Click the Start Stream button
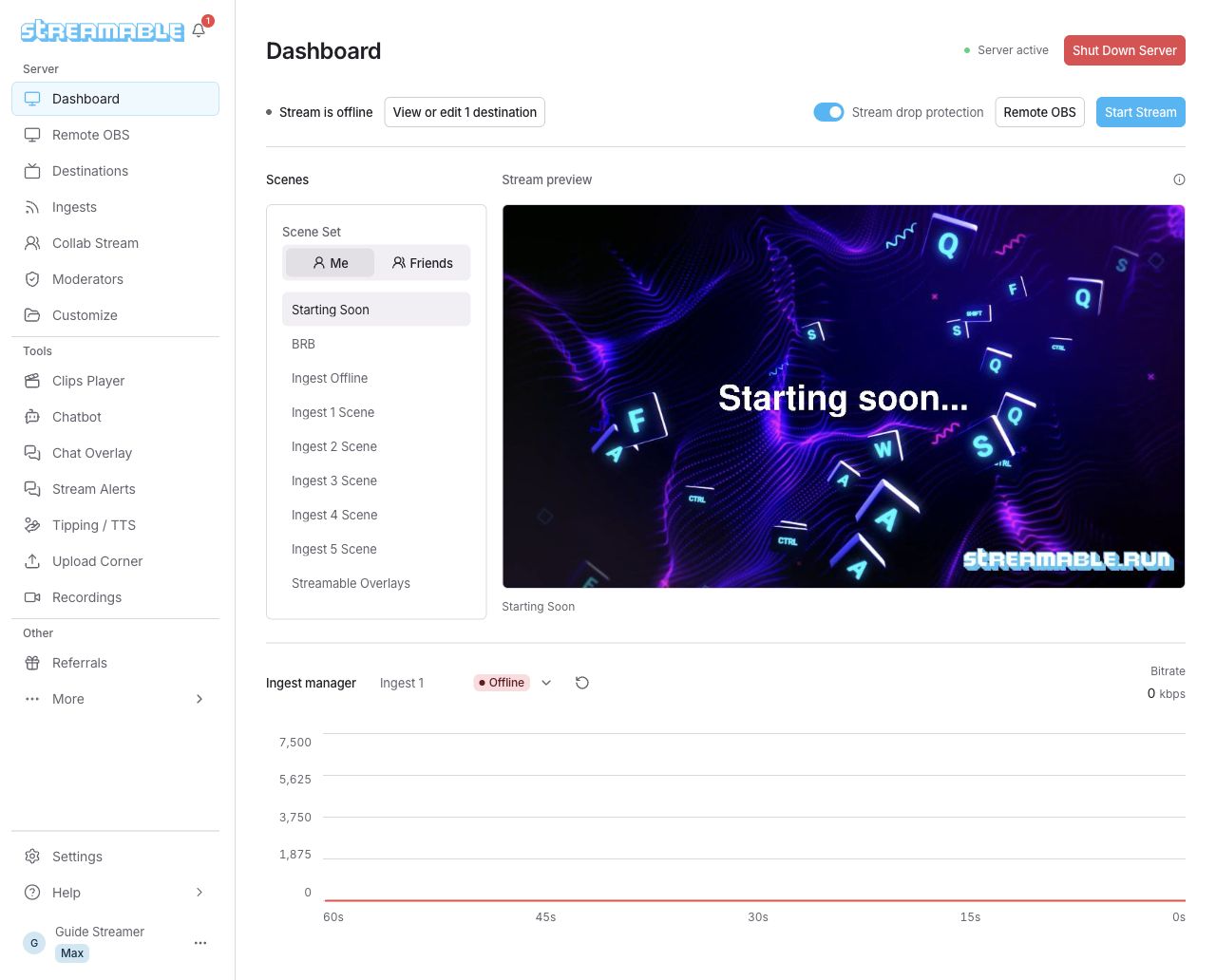 coord(1141,112)
